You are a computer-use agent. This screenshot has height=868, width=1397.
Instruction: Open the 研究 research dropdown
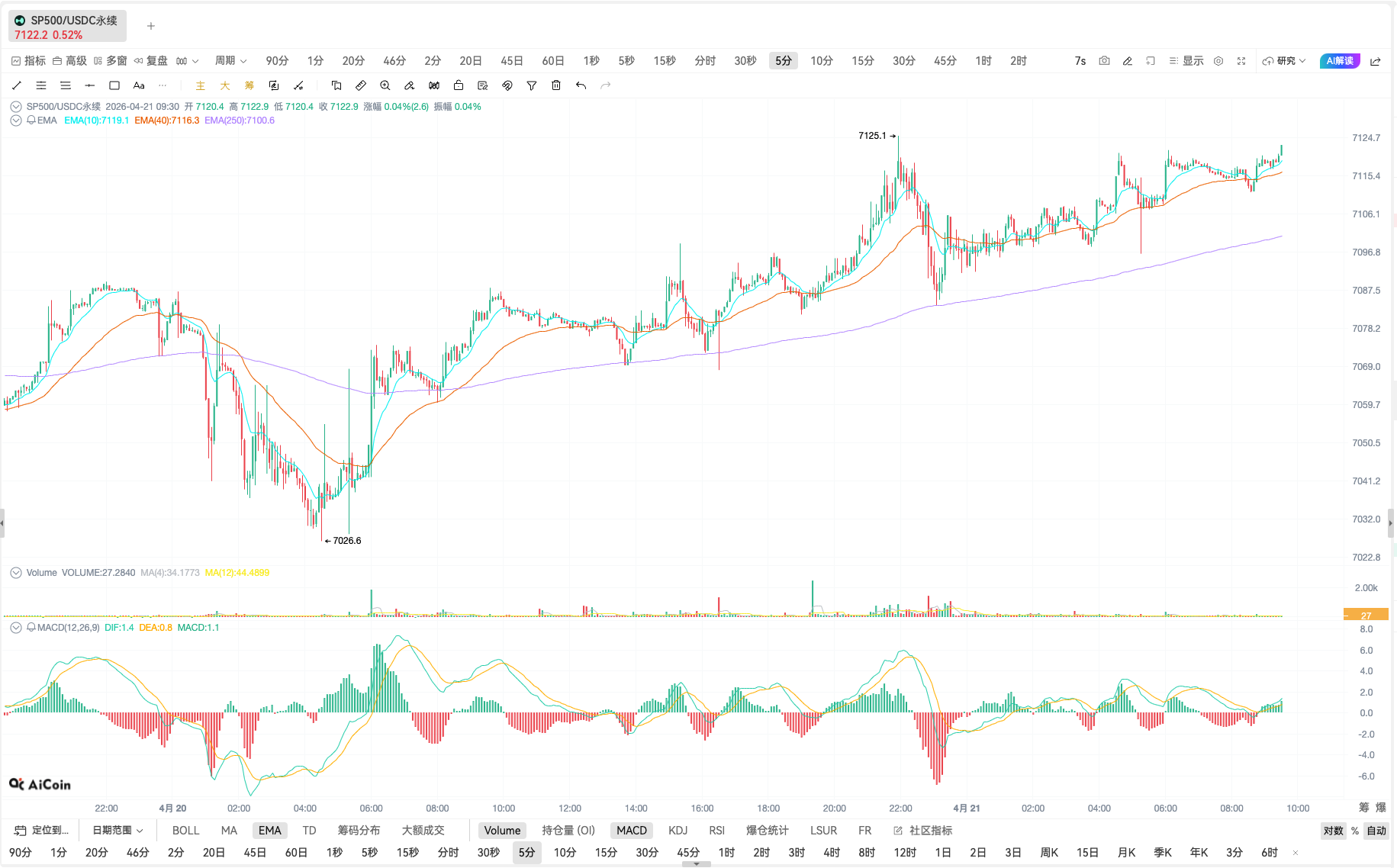click(1285, 61)
